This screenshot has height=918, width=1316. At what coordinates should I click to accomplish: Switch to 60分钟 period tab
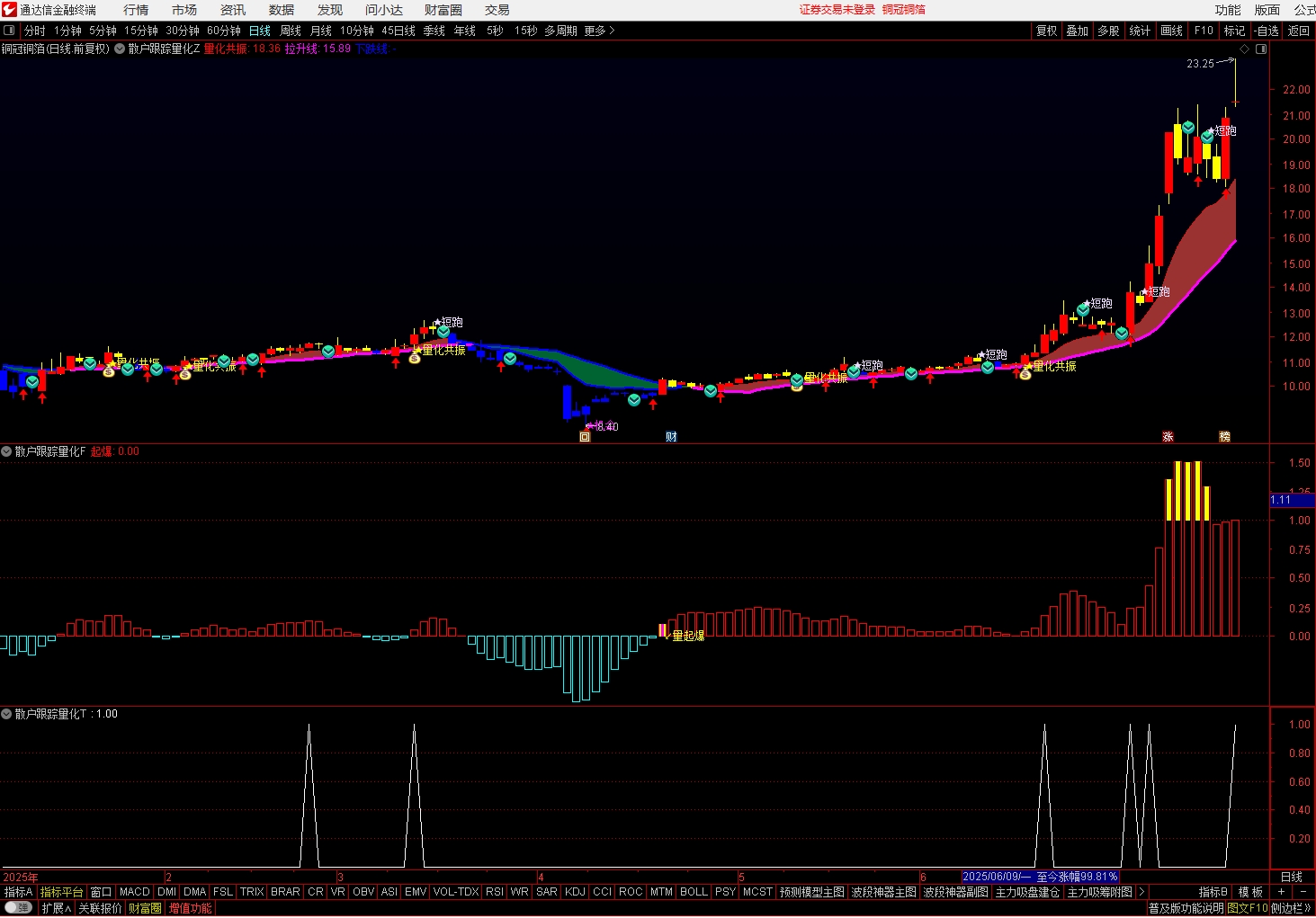pos(224,31)
